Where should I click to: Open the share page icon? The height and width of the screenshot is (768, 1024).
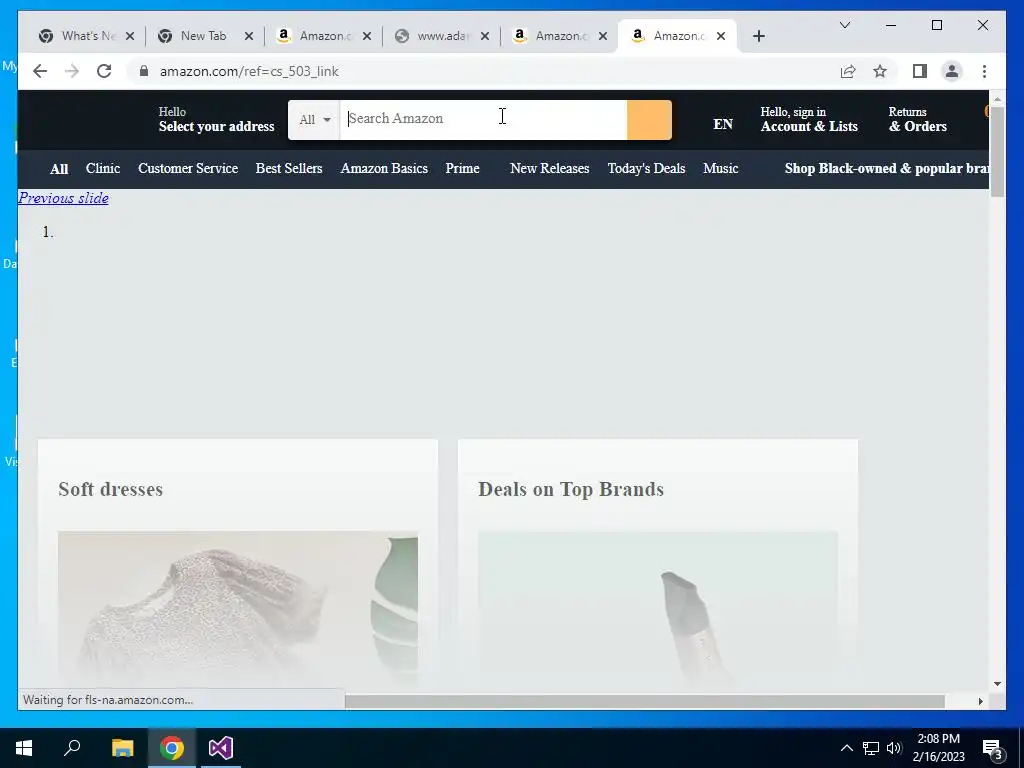(x=848, y=71)
